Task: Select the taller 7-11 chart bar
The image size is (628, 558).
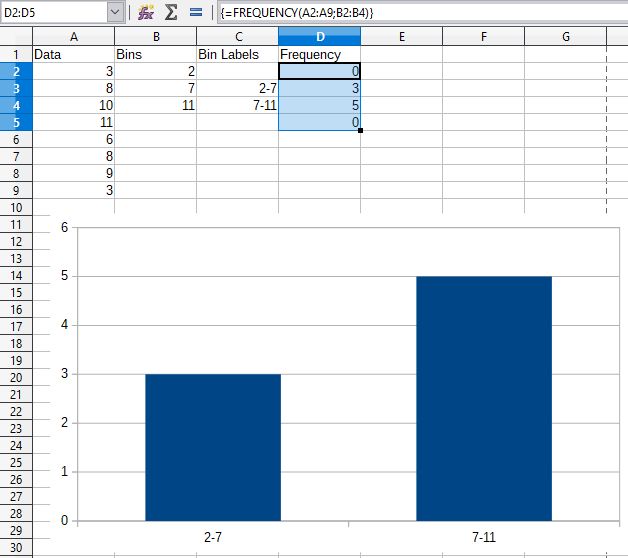Action: point(483,398)
